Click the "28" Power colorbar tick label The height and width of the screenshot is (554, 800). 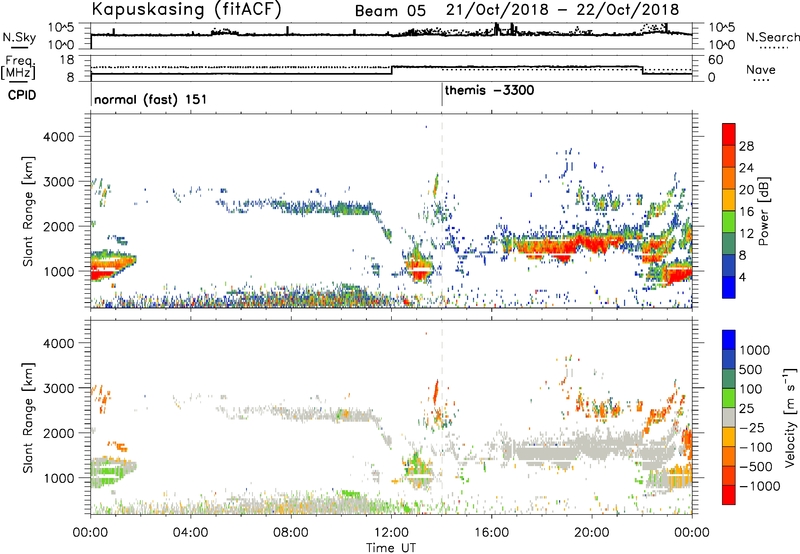[x=746, y=146]
